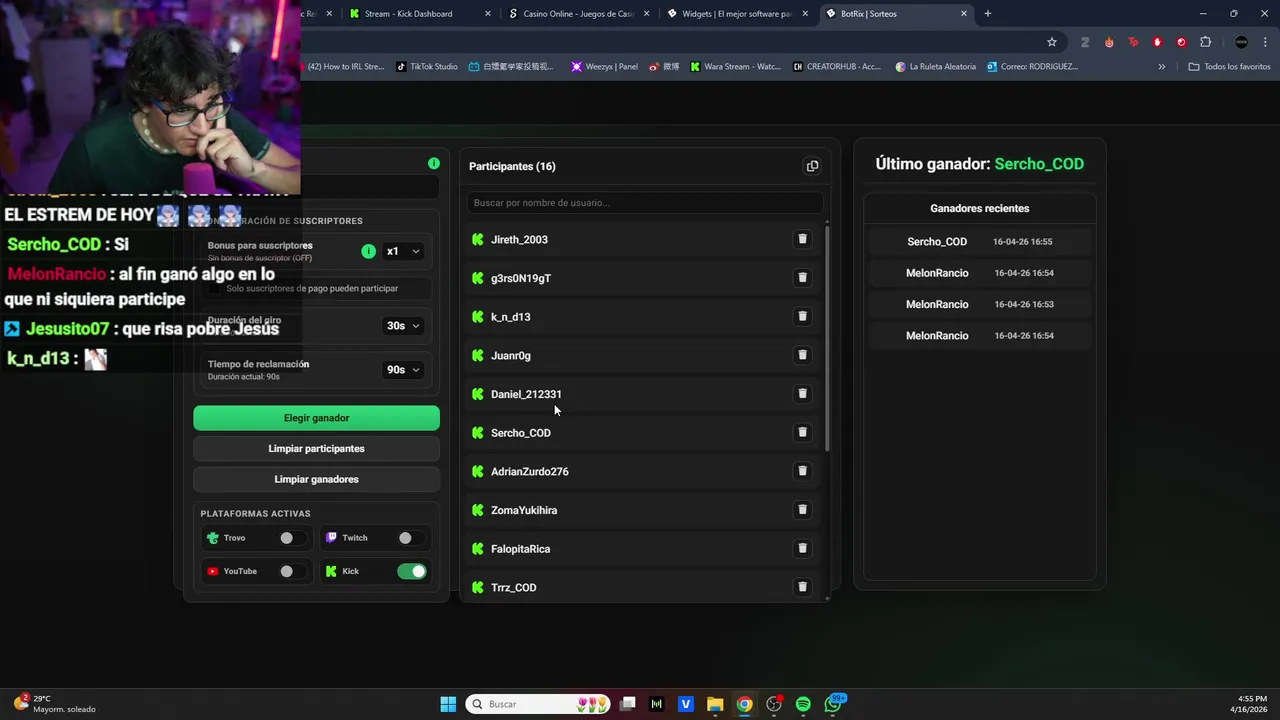This screenshot has height=720, width=1280.
Task: Click the Kick logo beside Jireth_2003
Action: click(478, 240)
